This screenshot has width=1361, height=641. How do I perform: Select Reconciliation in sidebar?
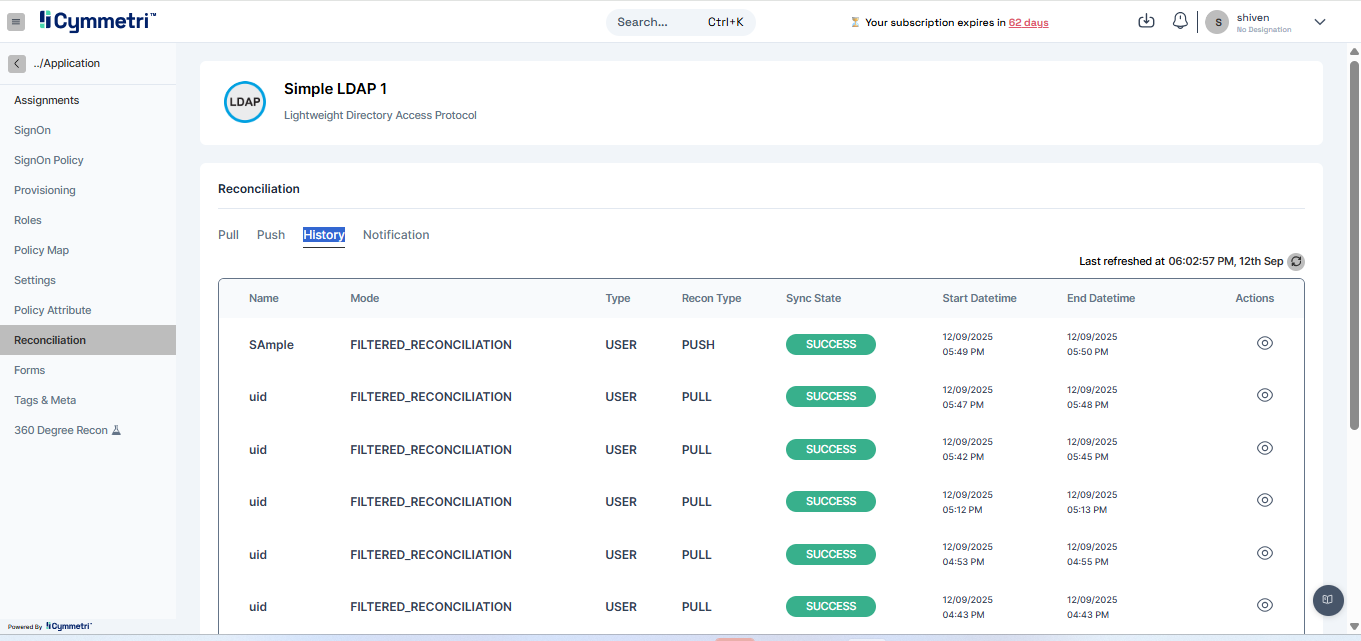tap(88, 340)
